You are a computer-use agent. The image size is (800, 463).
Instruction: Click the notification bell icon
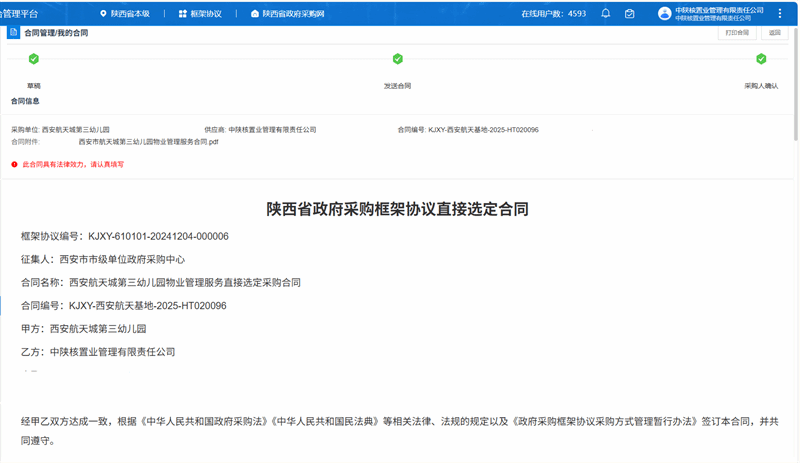[x=606, y=14]
